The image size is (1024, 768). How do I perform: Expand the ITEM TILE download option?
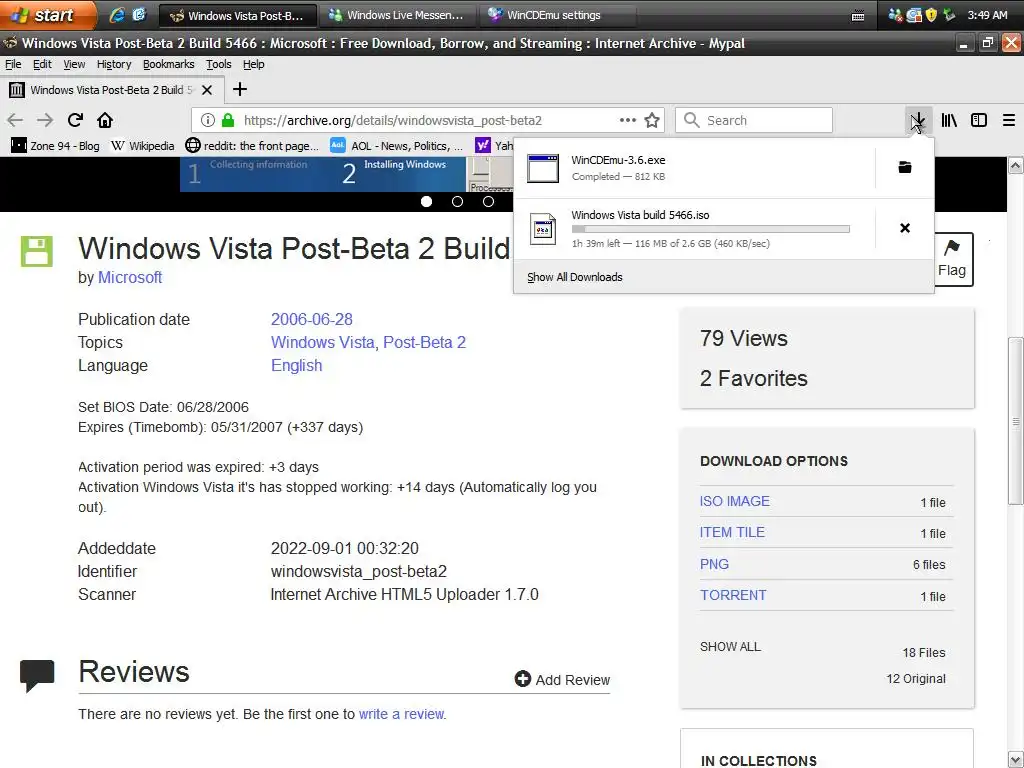pos(732,532)
